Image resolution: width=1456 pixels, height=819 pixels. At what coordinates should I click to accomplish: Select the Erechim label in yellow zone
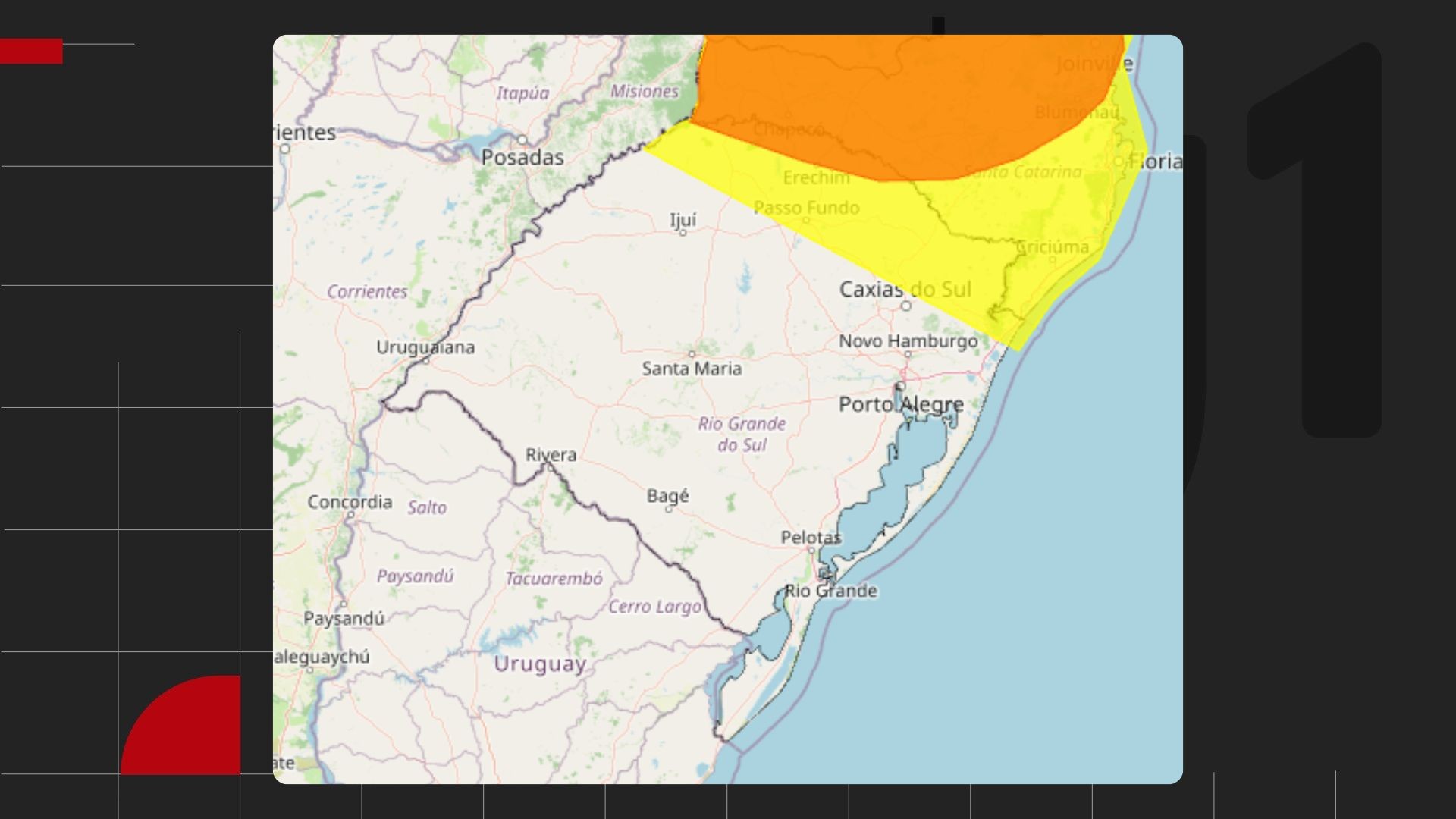[816, 177]
